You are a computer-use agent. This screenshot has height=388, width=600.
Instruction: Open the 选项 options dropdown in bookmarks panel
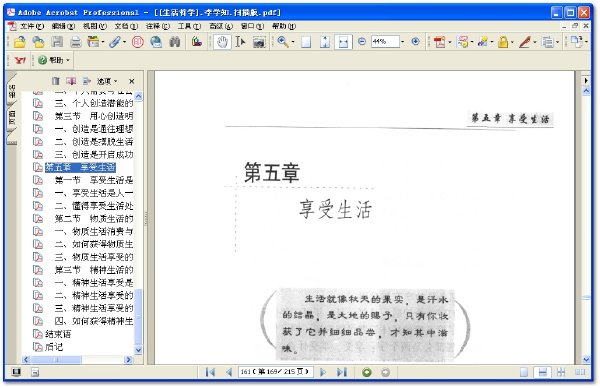coord(108,81)
